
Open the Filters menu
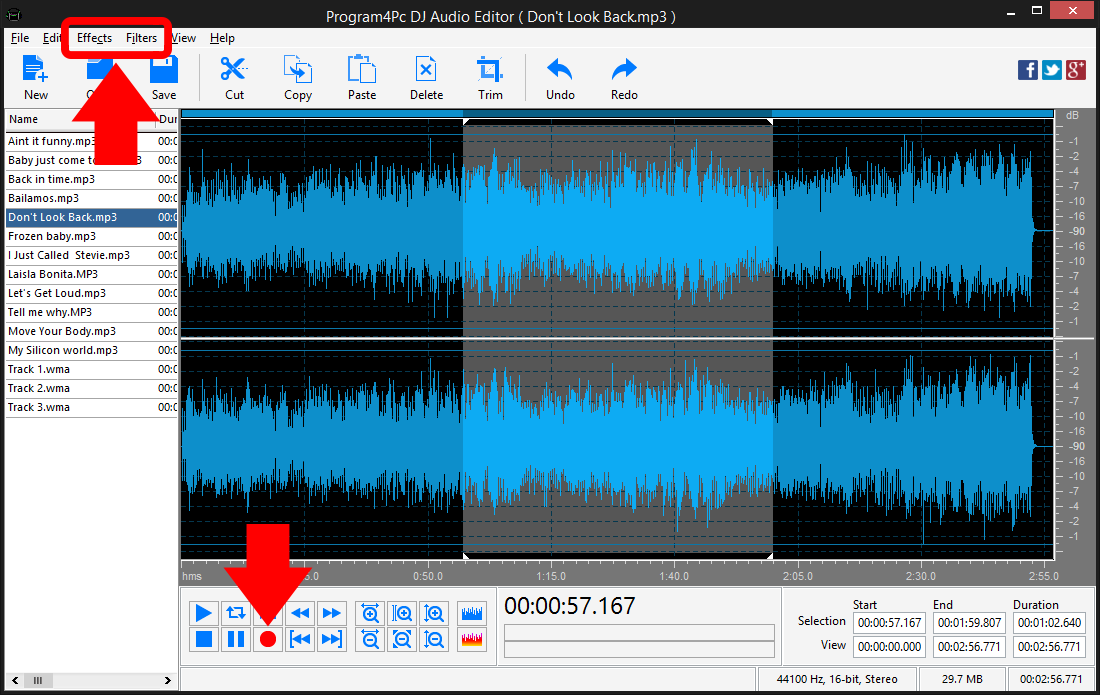click(x=141, y=38)
